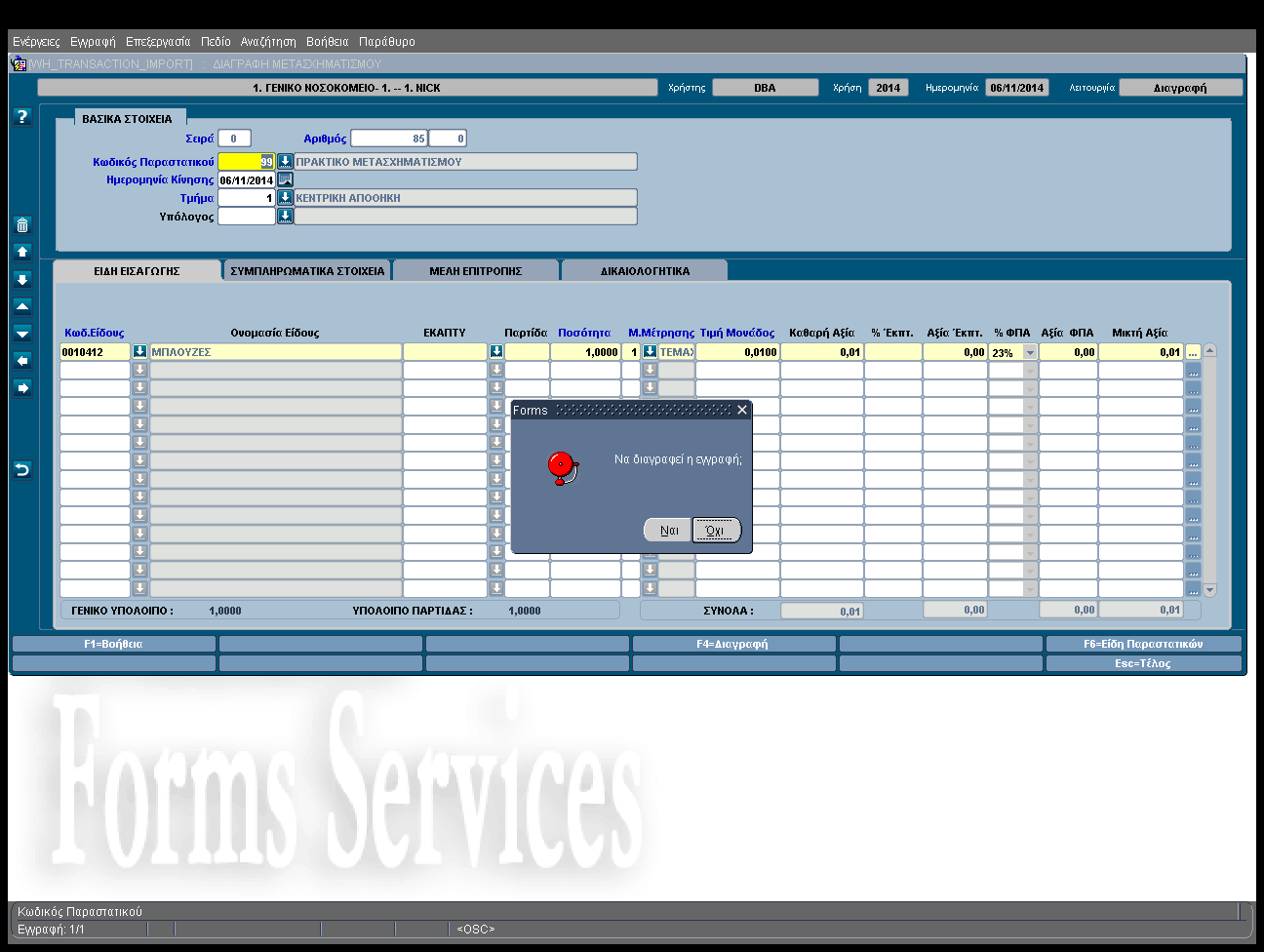Click ΜΠΛΟΥΖΕΣ item name cell
The height and width of the screenshot is (952, 1264).
[276, 352]
